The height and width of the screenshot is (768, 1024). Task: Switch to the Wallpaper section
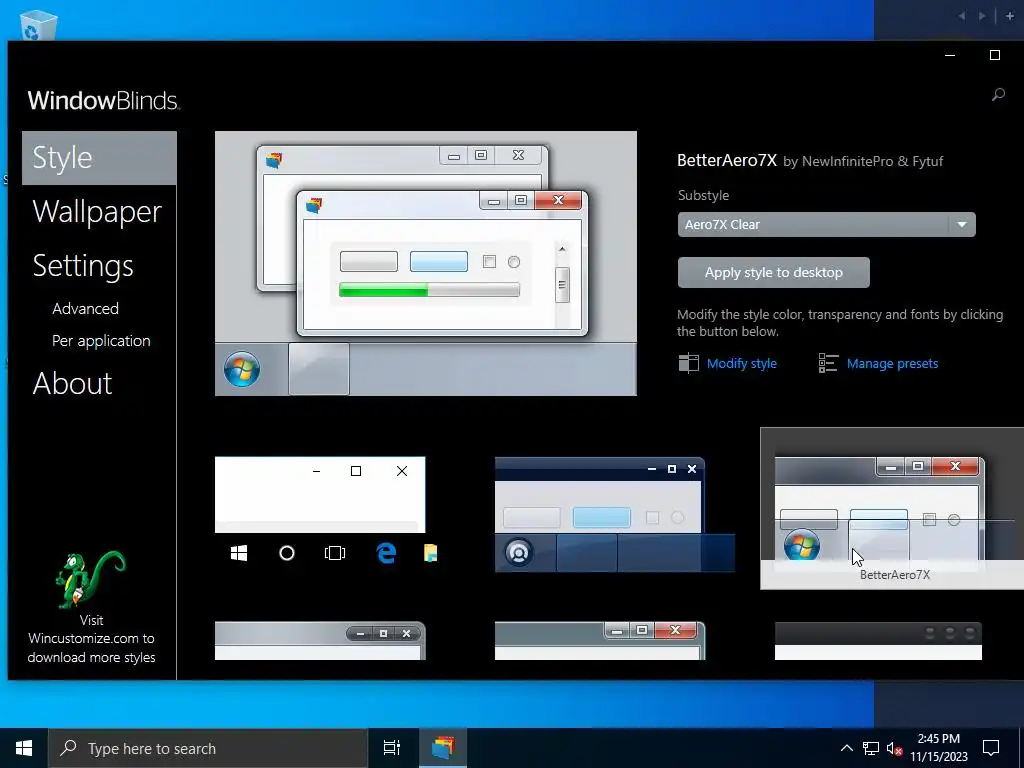click(x=97, y=212)
